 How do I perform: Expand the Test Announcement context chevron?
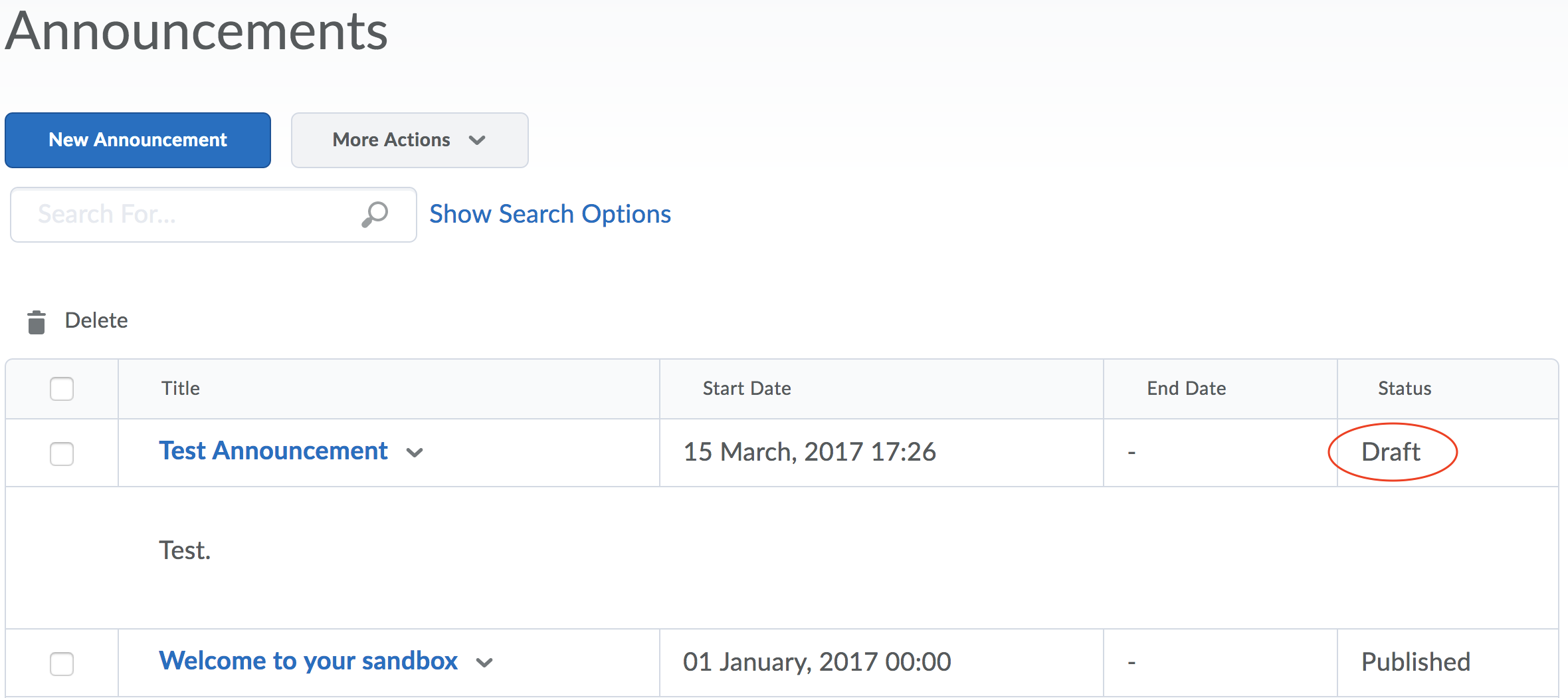point(415,453)
